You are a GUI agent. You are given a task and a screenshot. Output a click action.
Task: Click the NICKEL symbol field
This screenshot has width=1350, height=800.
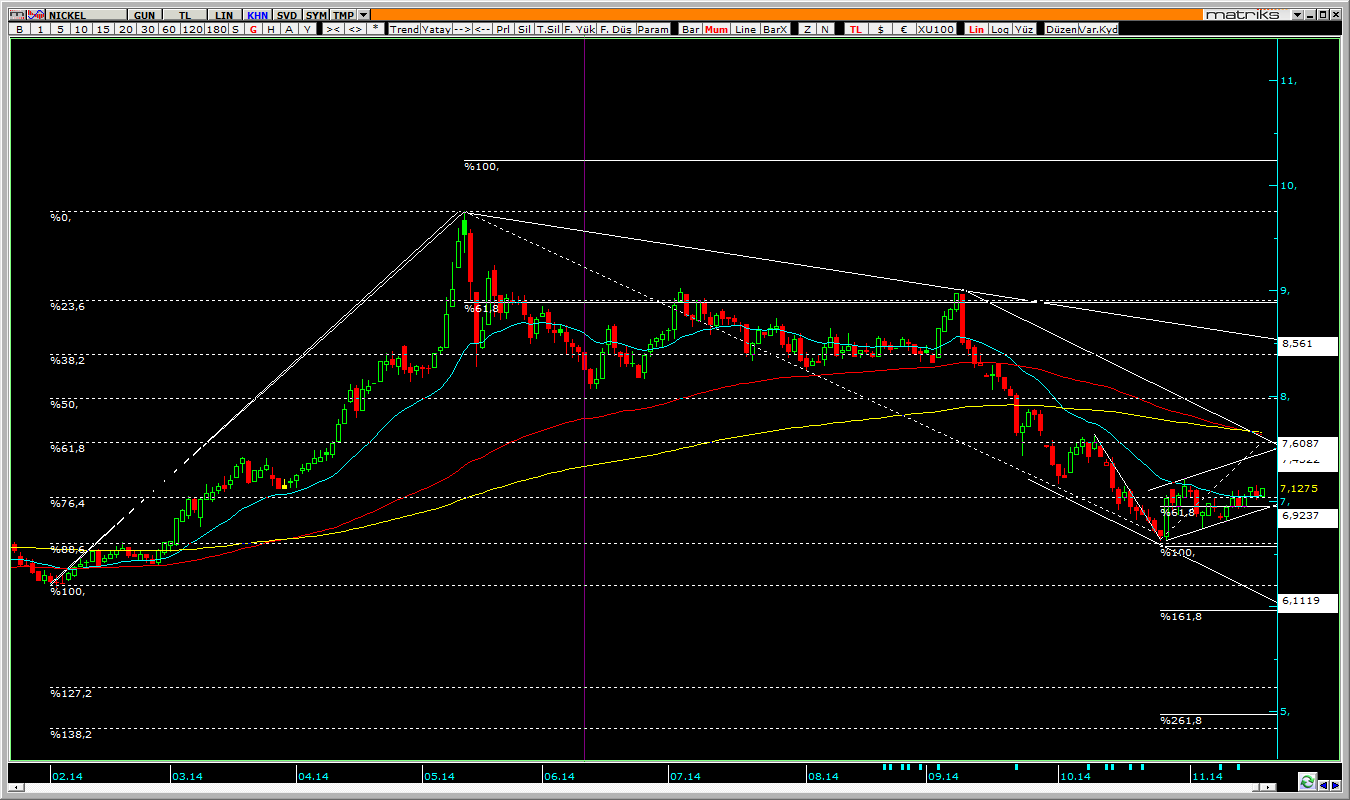[x=87, y=15]
